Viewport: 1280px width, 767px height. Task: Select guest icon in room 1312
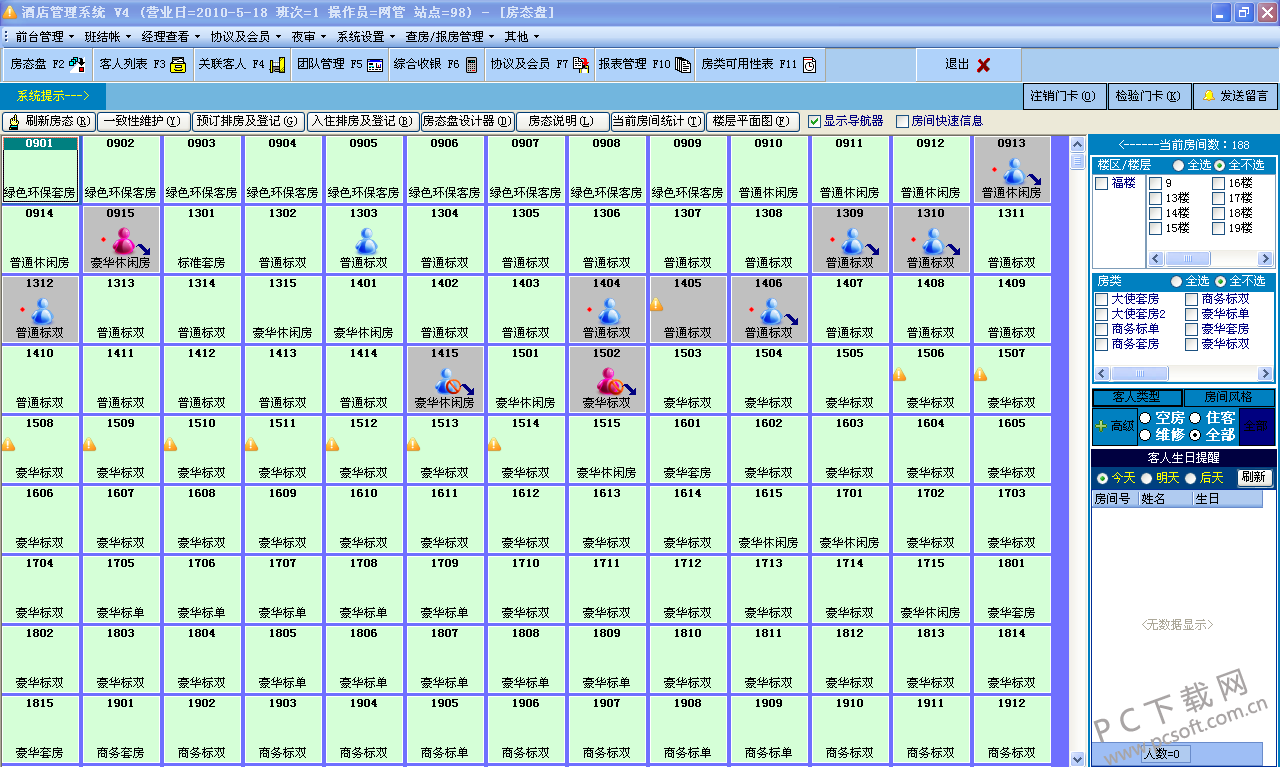click(41, 310)
